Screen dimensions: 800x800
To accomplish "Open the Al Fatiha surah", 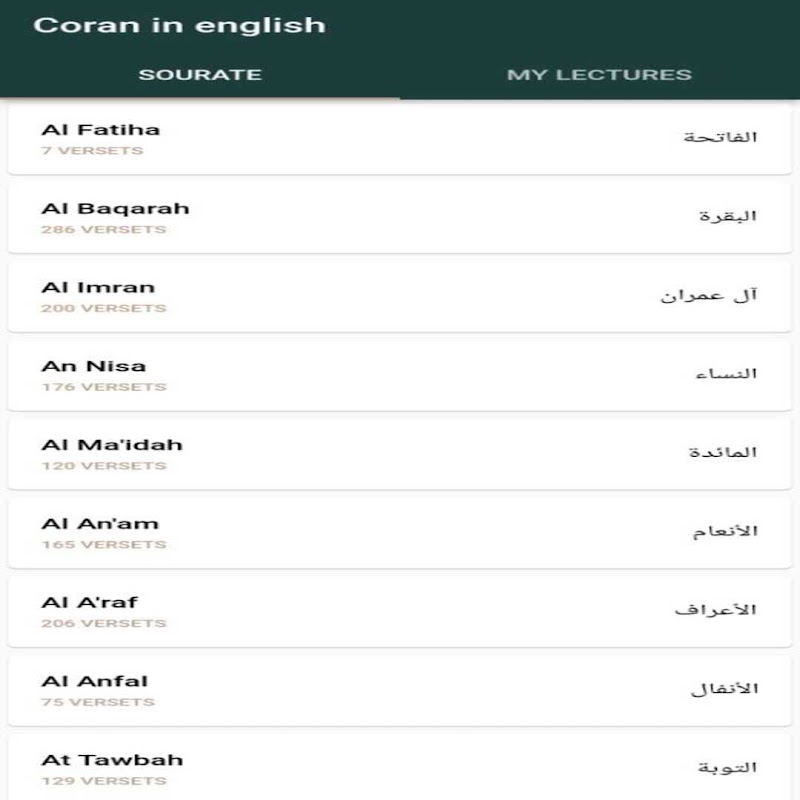I will click(x=400, y=138).
